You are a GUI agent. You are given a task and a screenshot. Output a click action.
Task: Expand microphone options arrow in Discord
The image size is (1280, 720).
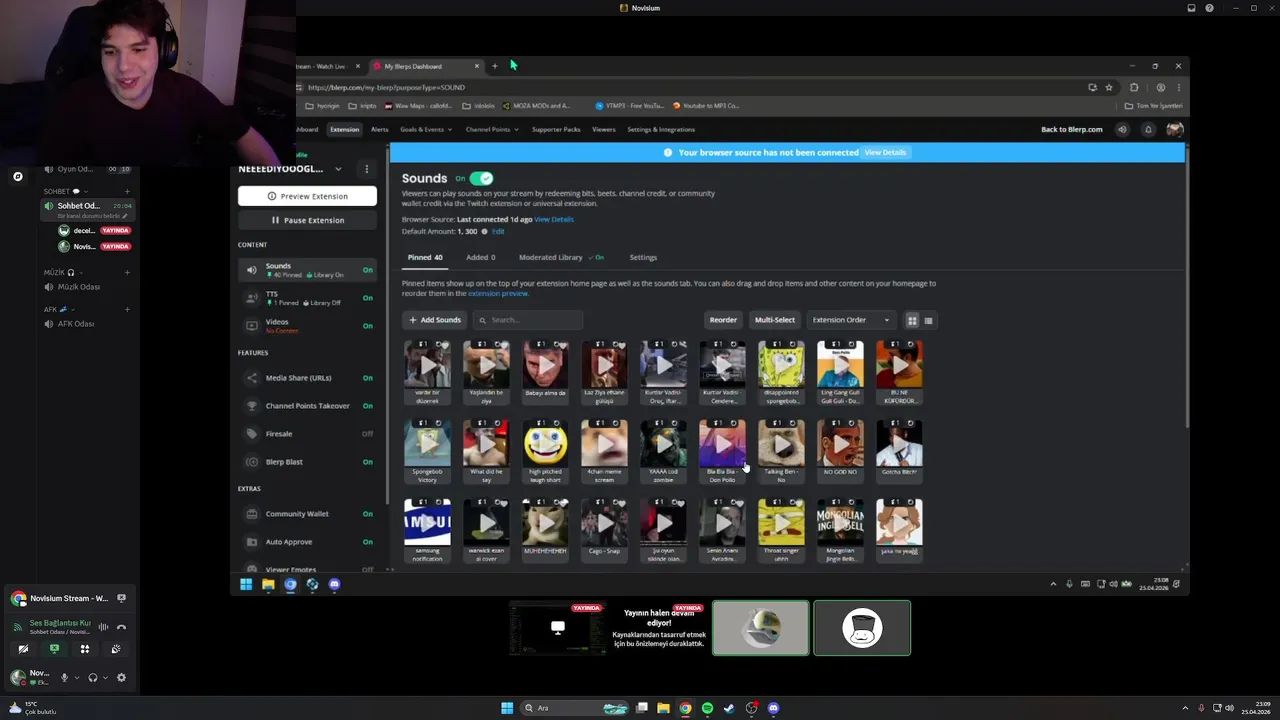pos(76,677)
